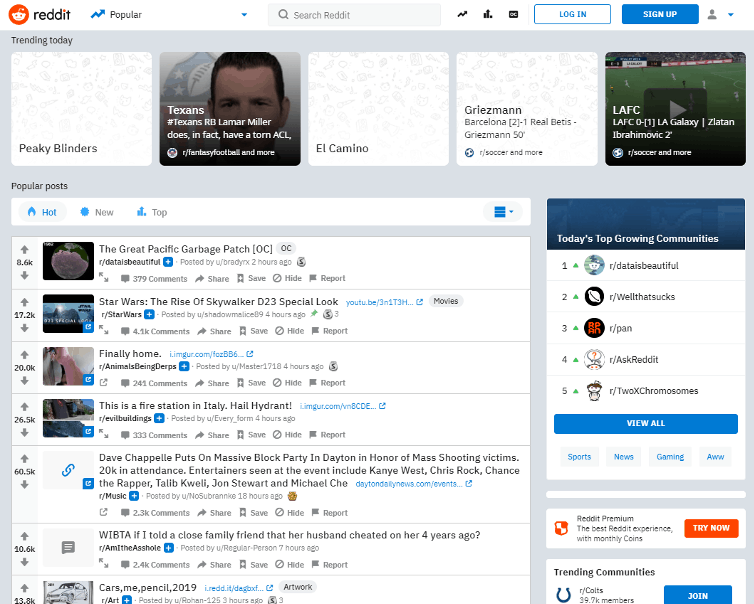Open the Movies flair on Star Wars post
This screenshot has height=604, width=754.
446,301
